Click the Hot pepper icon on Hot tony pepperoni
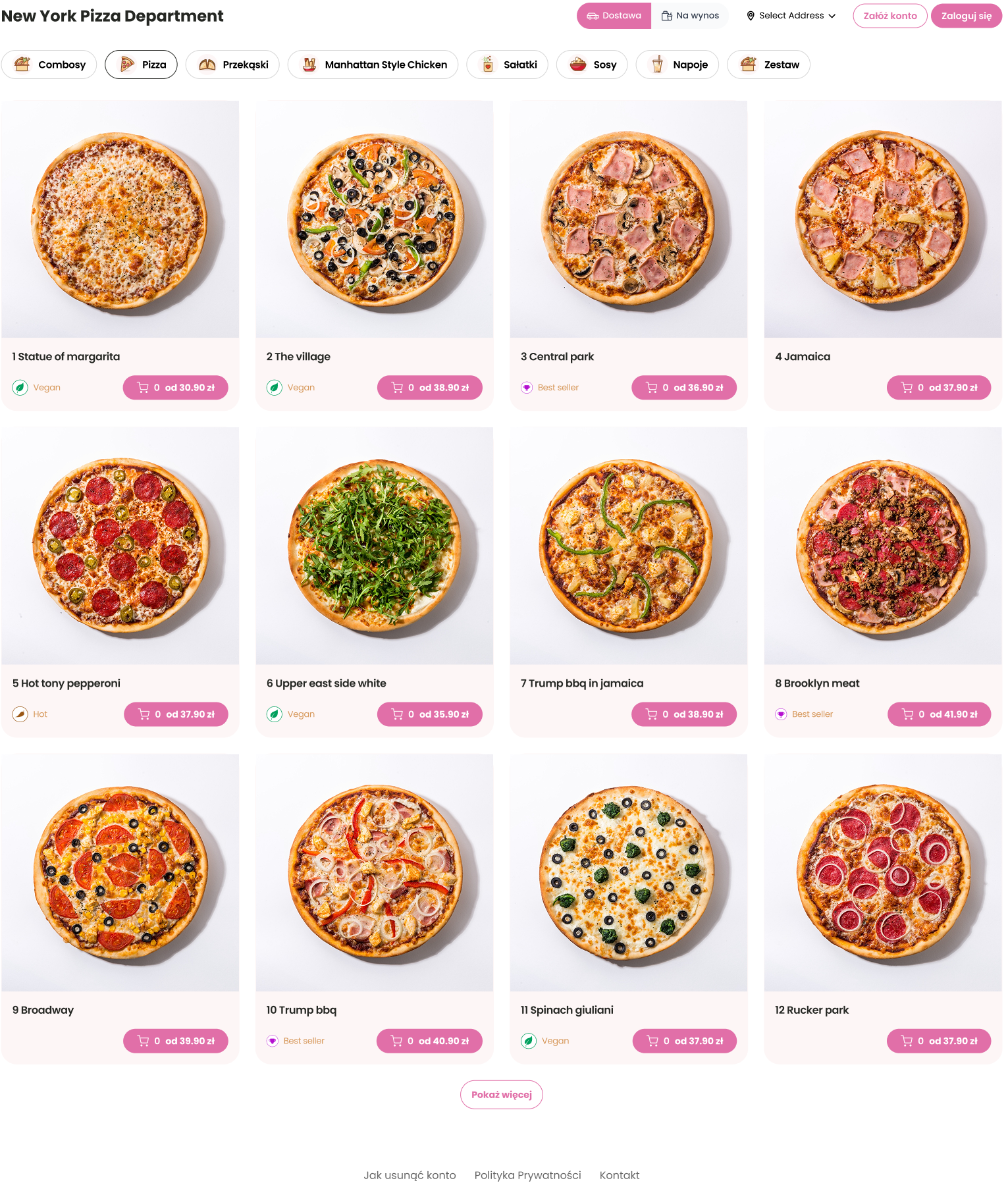1008x1185 pixels. 20,714
